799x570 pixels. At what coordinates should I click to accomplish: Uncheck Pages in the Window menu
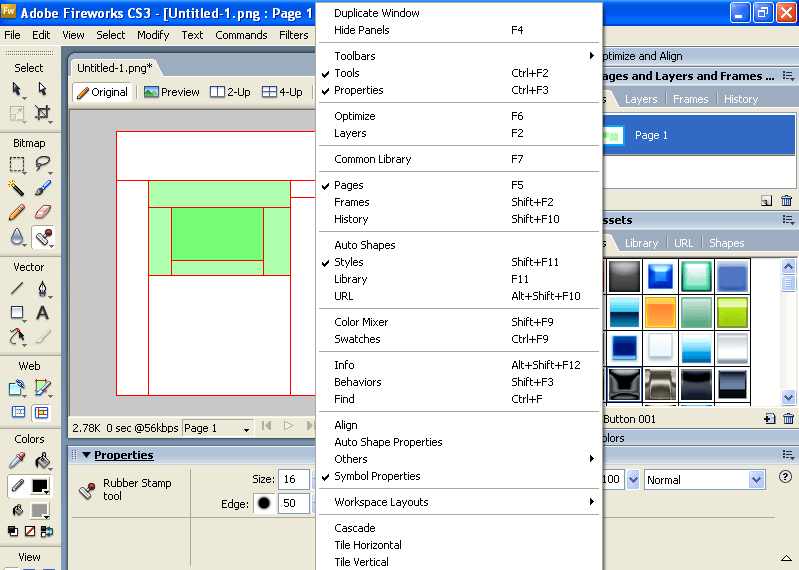[349, 185]
